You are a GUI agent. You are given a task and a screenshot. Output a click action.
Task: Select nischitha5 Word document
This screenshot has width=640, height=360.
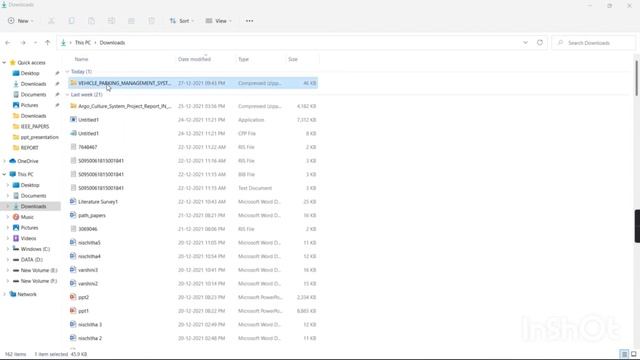(193, 243)
